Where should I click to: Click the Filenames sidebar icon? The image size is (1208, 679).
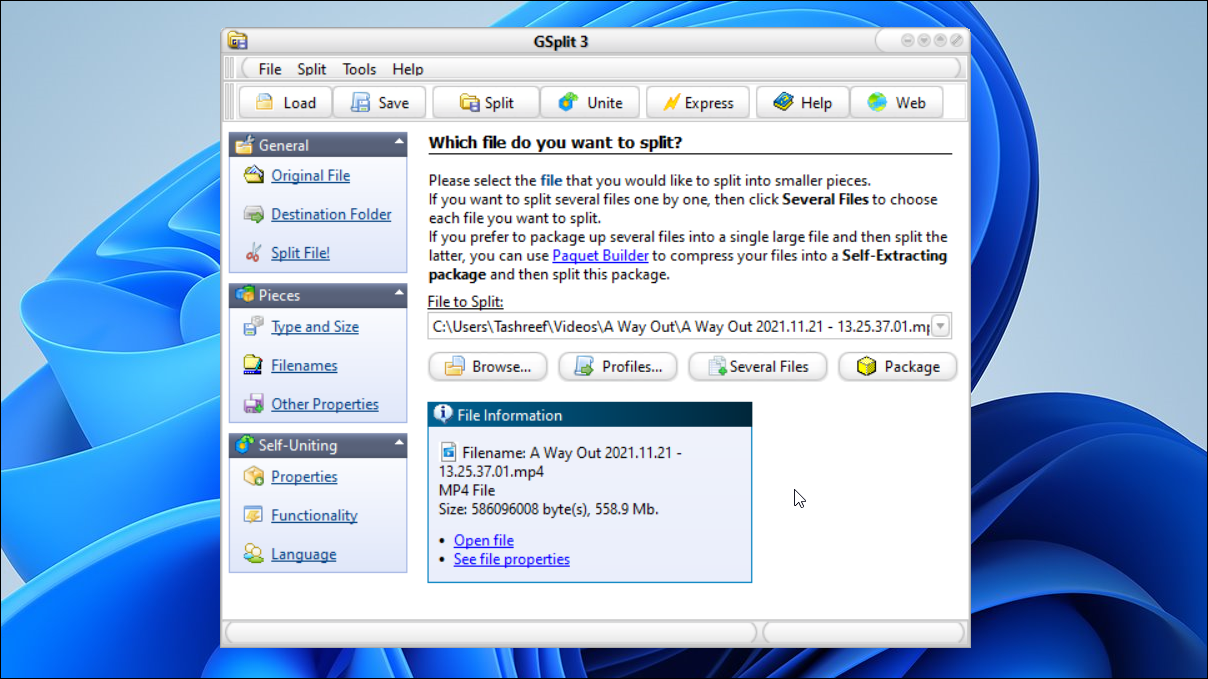(x=253, y=366)
